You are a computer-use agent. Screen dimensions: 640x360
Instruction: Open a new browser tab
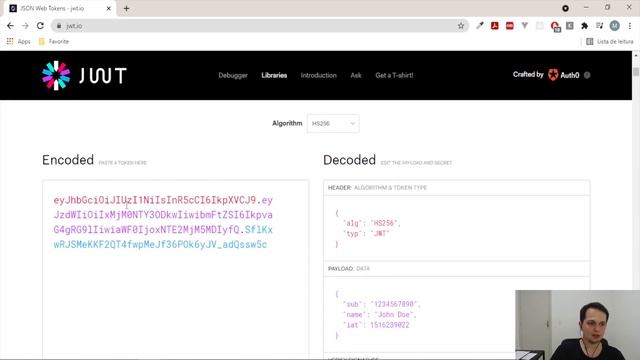pyautogui.click(x=127, y=8)
